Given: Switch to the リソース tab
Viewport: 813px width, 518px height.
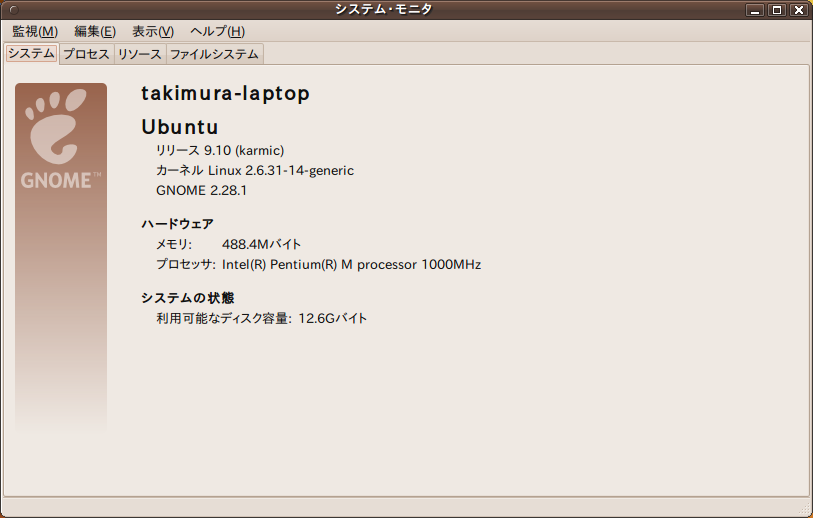Looking at the screenshot, I should (139, 54).
